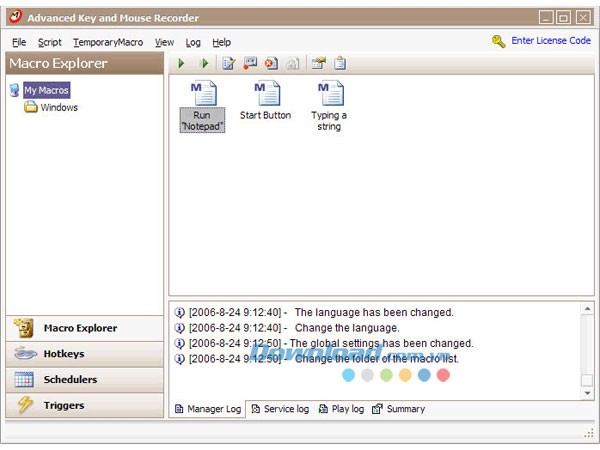
Task: Click log text 'Change the folder of the macro list.'
Action: (x=377, y=359)
